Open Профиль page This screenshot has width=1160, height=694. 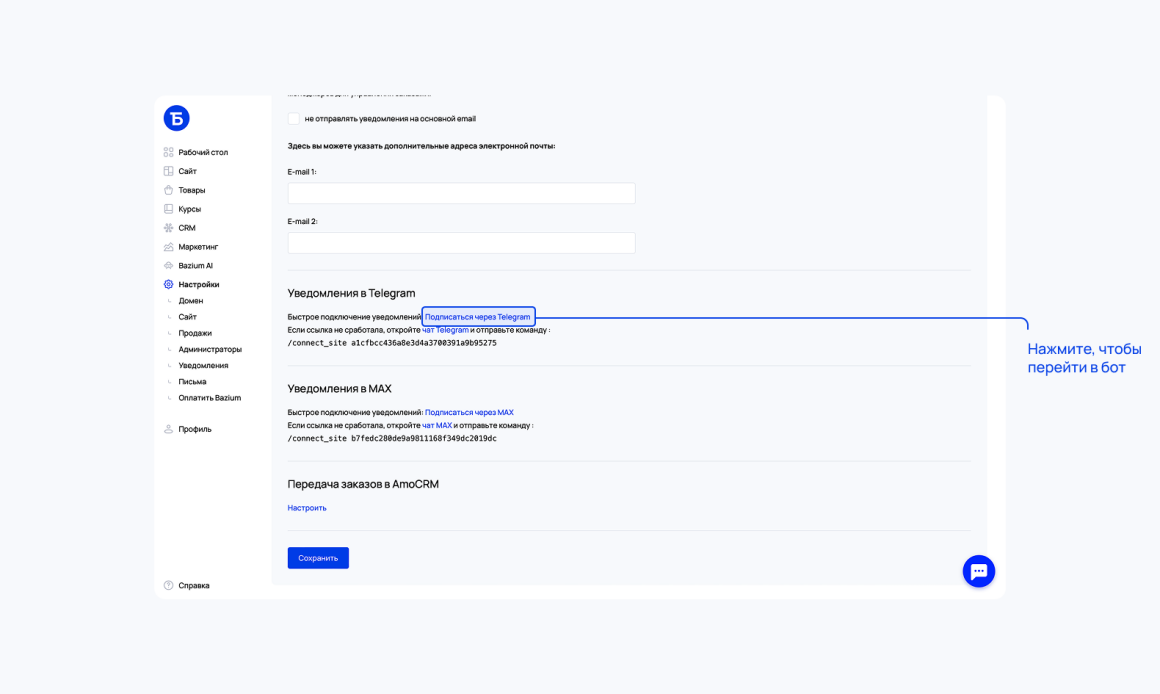195,429
